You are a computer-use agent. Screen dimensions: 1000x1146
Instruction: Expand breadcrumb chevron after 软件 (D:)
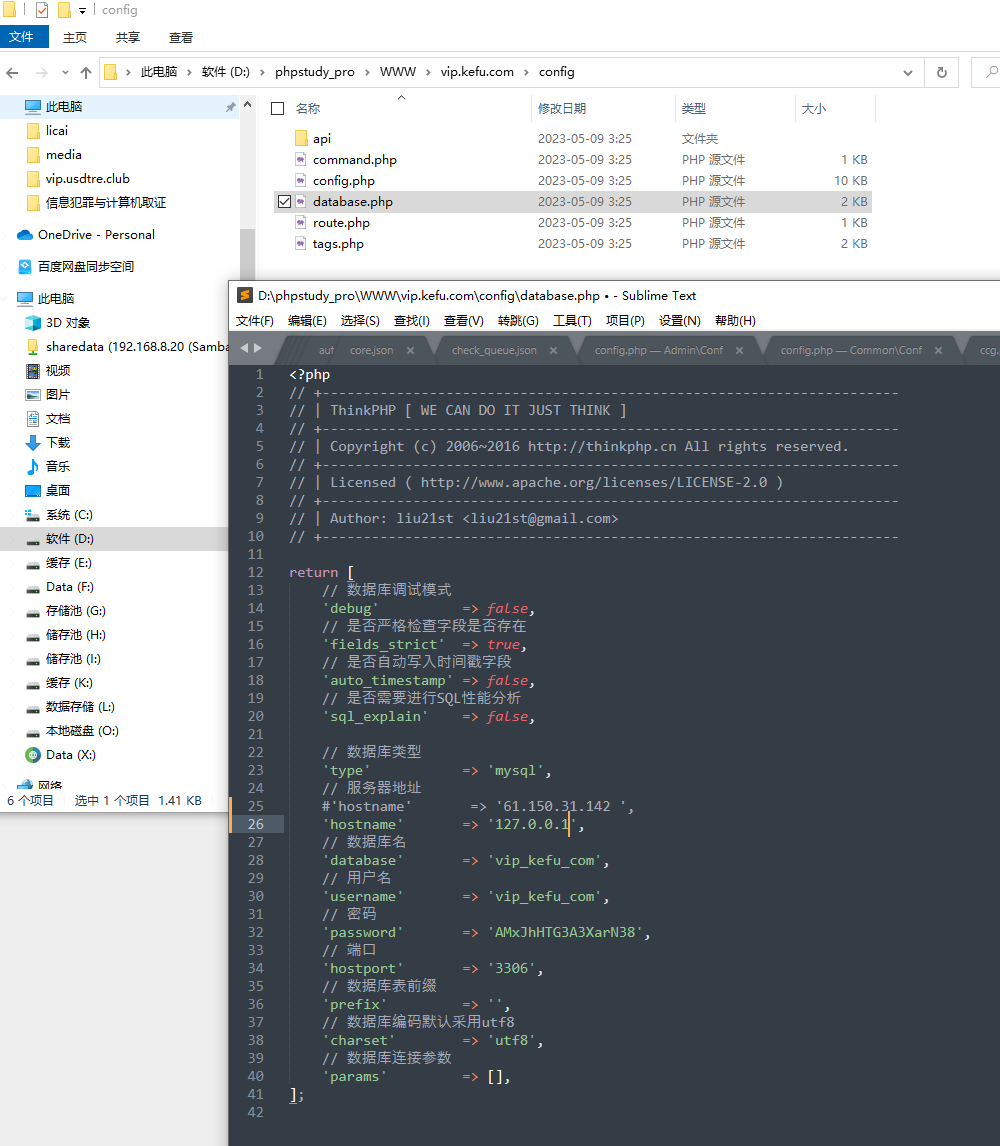point(262,72)
